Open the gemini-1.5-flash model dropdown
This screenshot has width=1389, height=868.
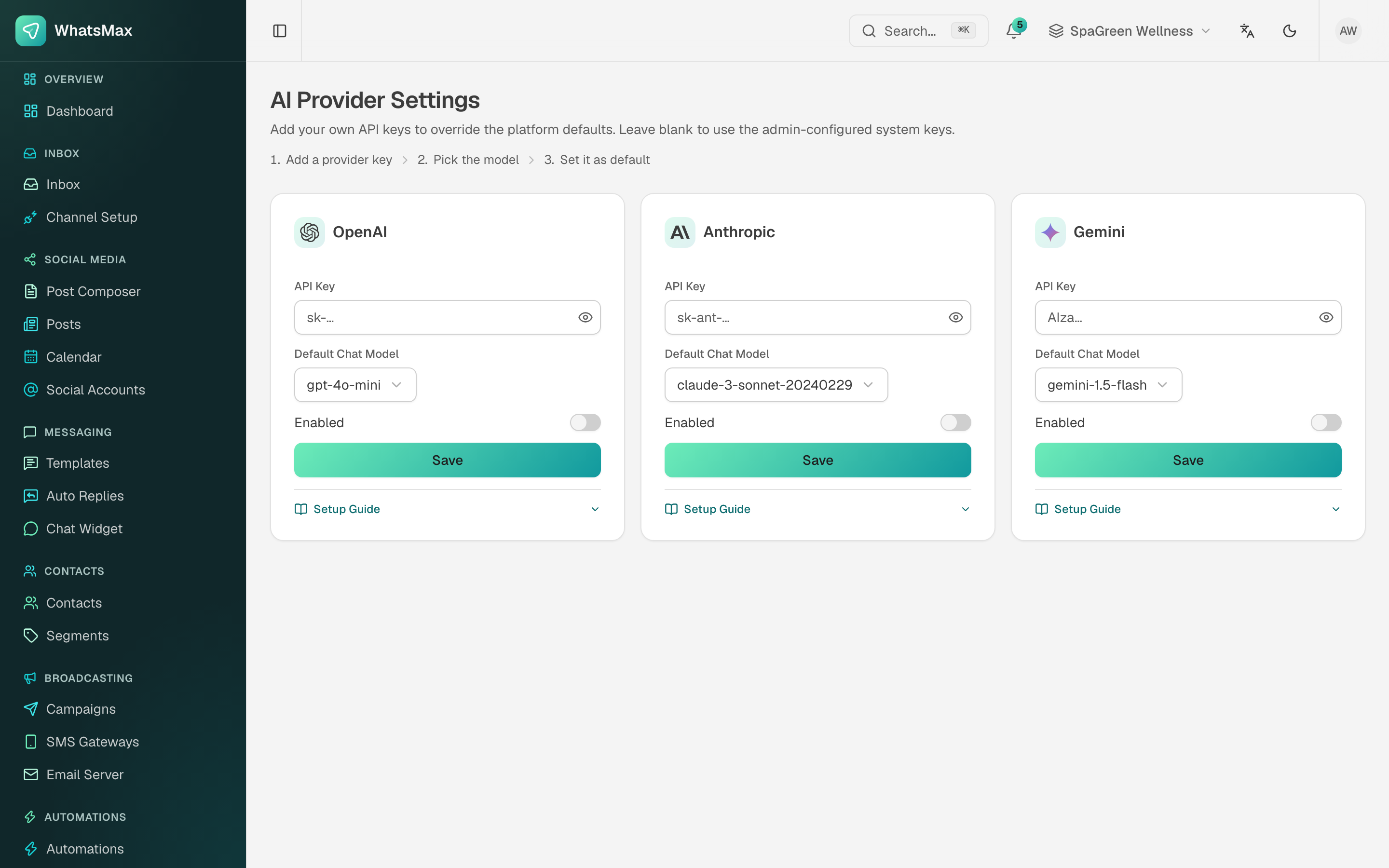point(1108,385)
